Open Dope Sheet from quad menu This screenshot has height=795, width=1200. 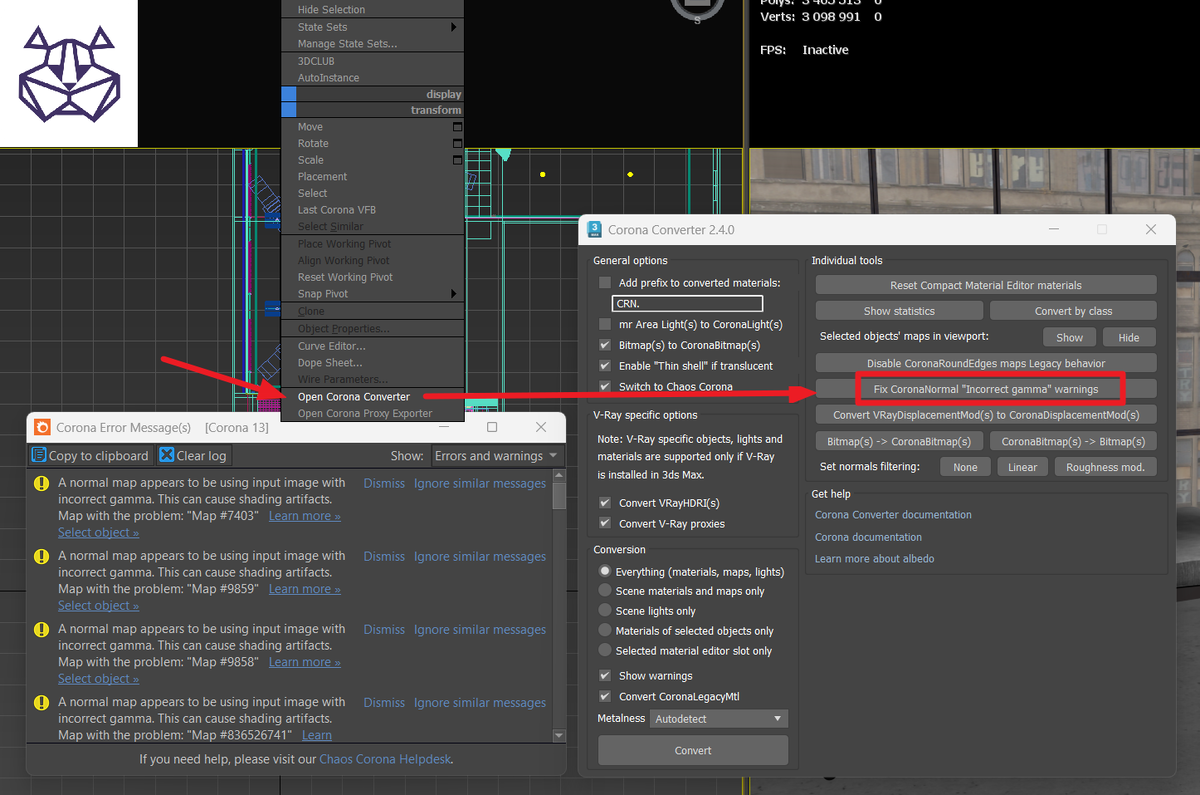(330, 363)
